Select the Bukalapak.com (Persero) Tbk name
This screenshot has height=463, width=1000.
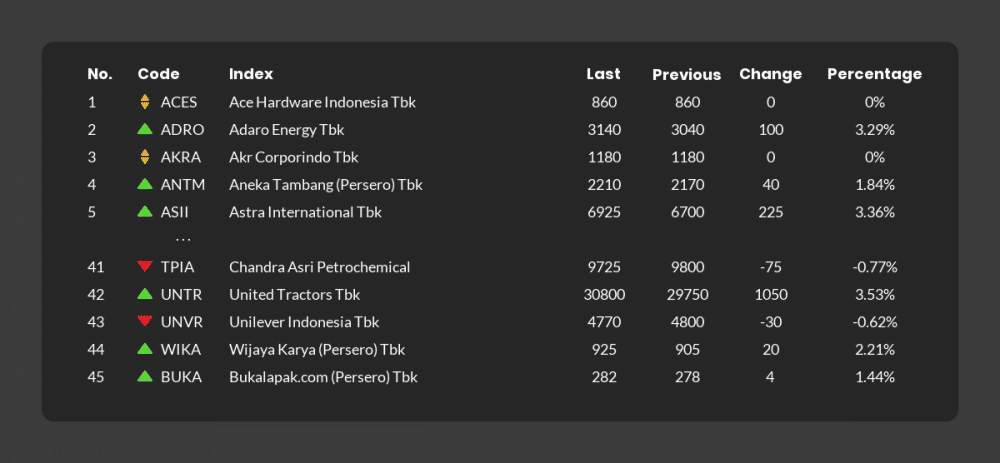coord(323,377)
